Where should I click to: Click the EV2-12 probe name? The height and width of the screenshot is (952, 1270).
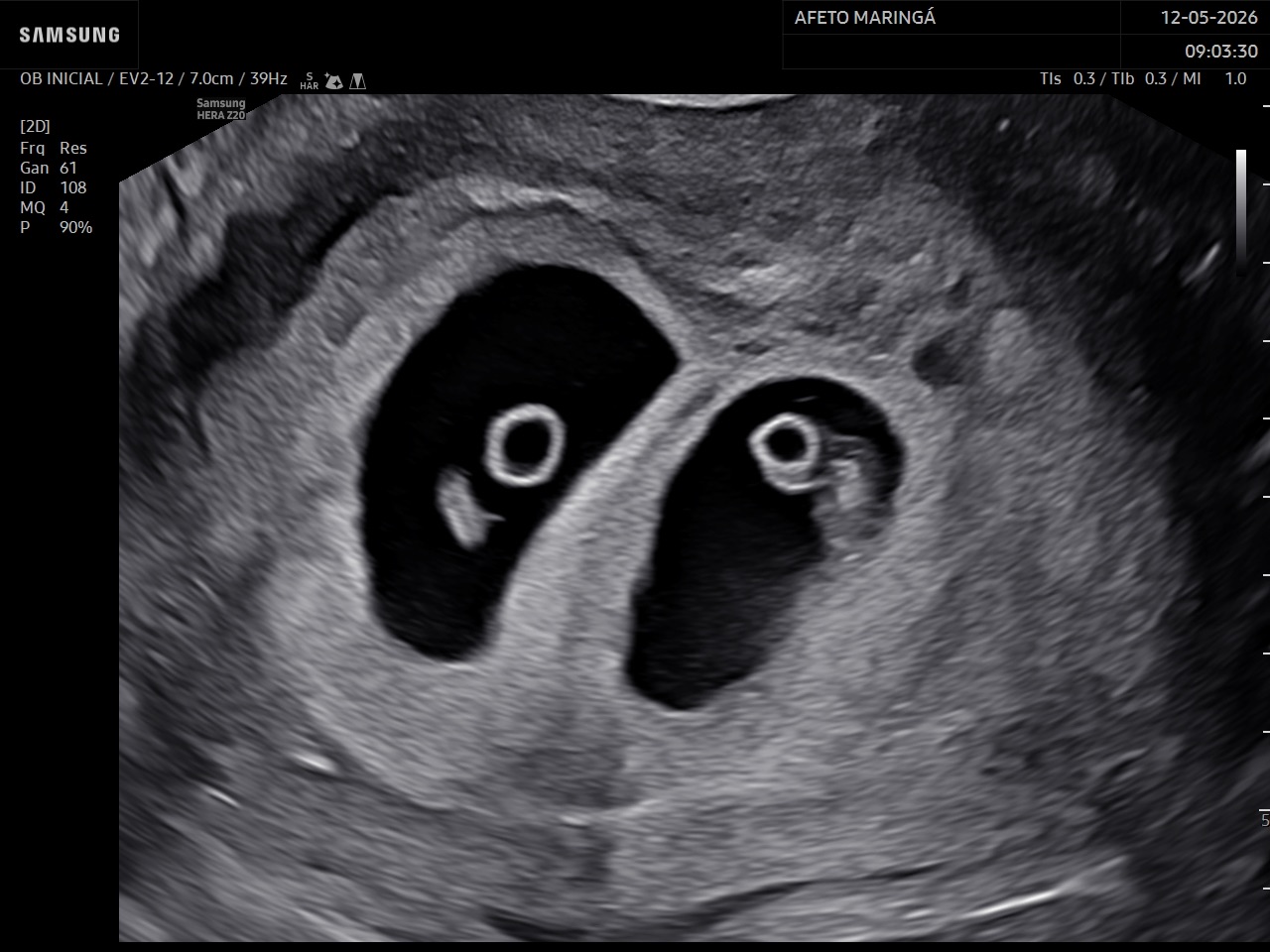[x=147, y=78]
